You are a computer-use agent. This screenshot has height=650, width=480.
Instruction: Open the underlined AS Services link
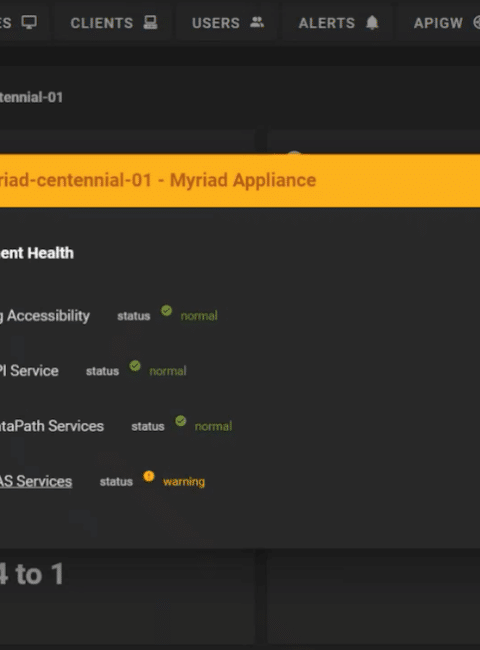(36, 481)
